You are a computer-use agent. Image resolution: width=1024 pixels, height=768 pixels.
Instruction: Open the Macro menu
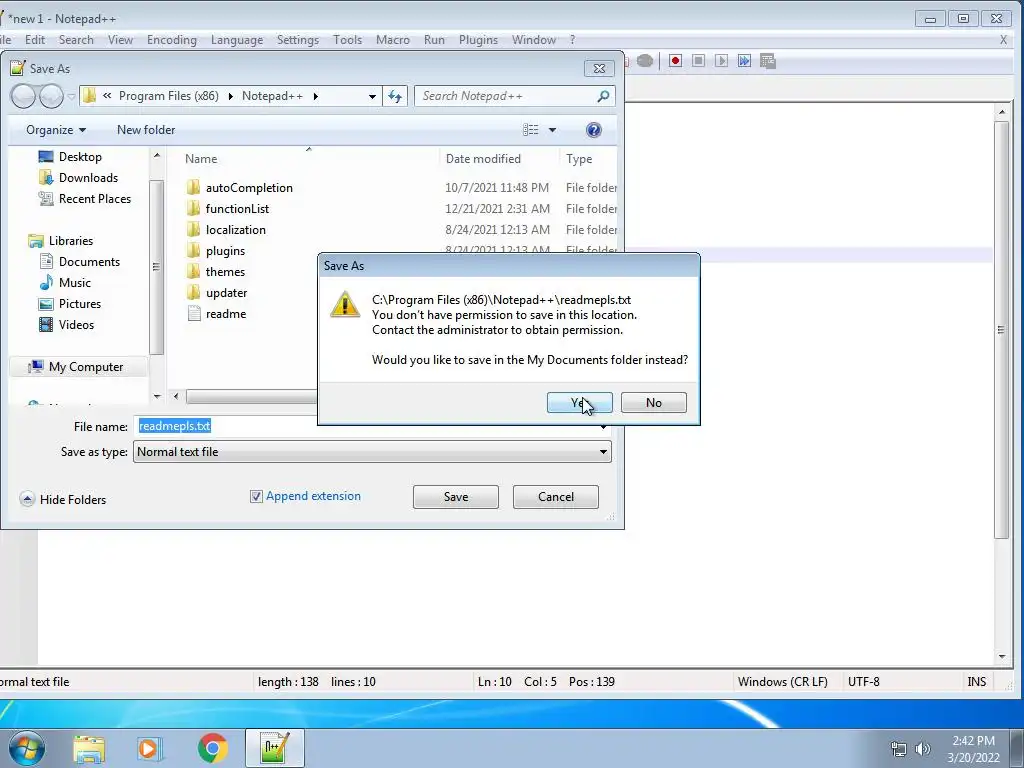392,40
